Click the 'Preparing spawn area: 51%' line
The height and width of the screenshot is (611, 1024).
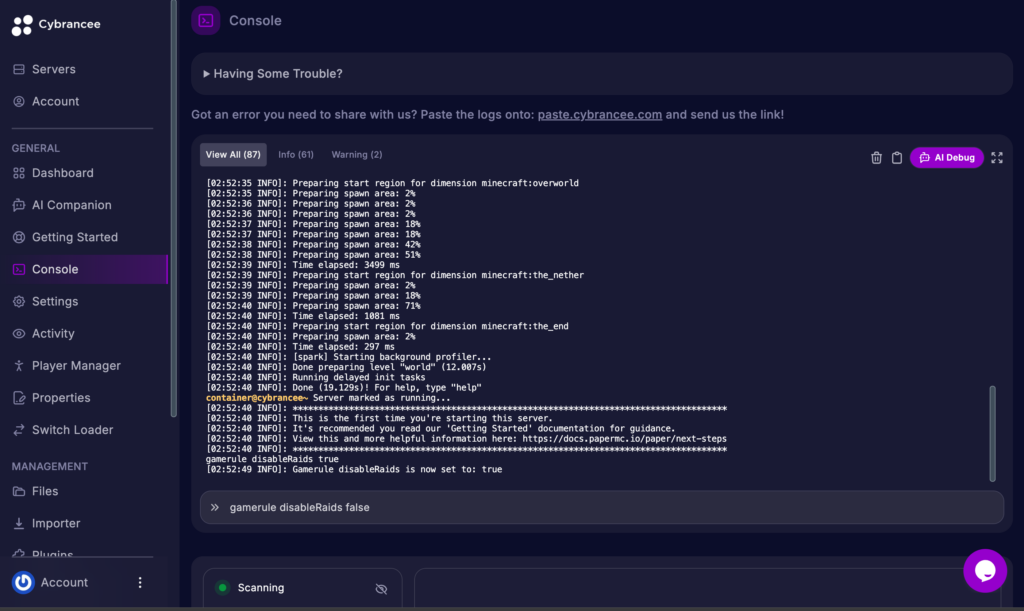coord(313,255)
